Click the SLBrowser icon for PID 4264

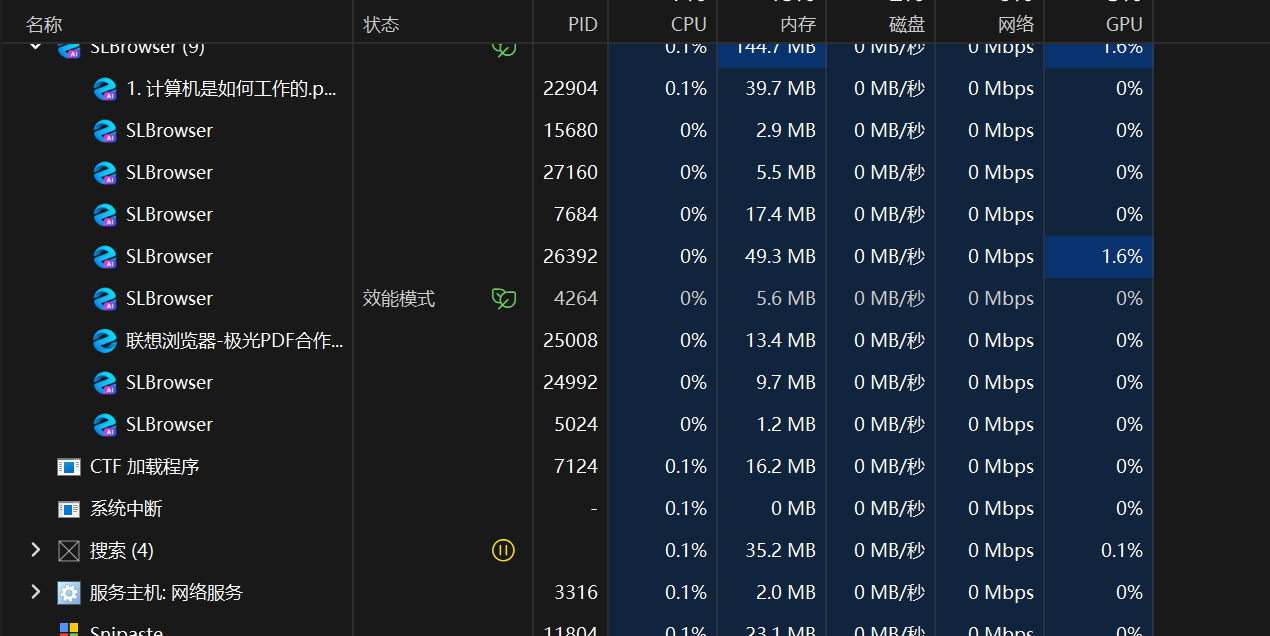pyautogui.click(x=105, y=299)
